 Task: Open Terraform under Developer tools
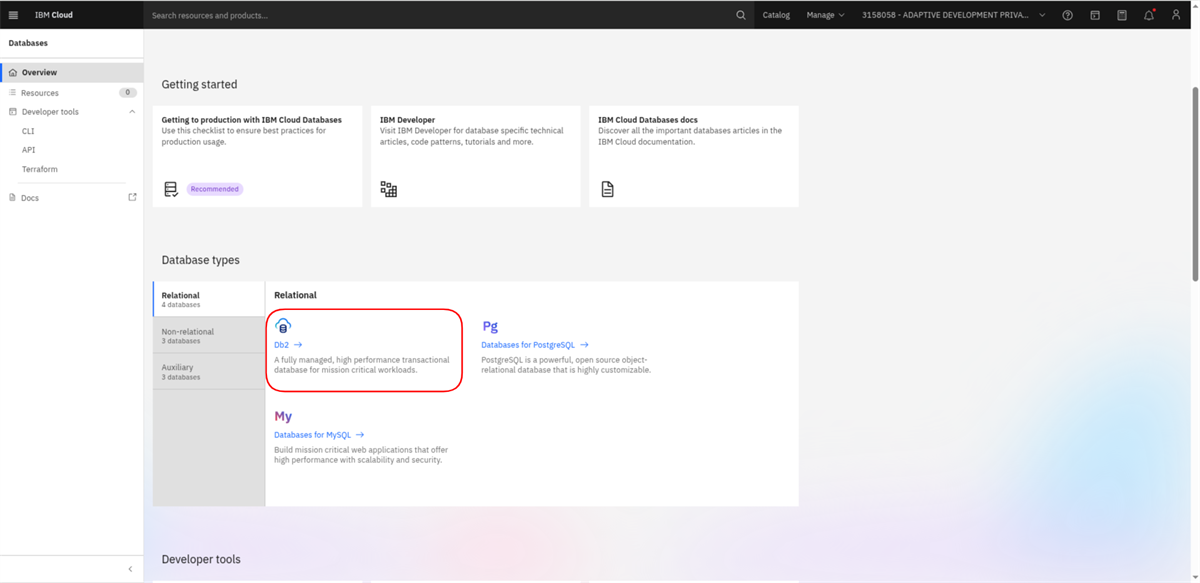point(40,169)
